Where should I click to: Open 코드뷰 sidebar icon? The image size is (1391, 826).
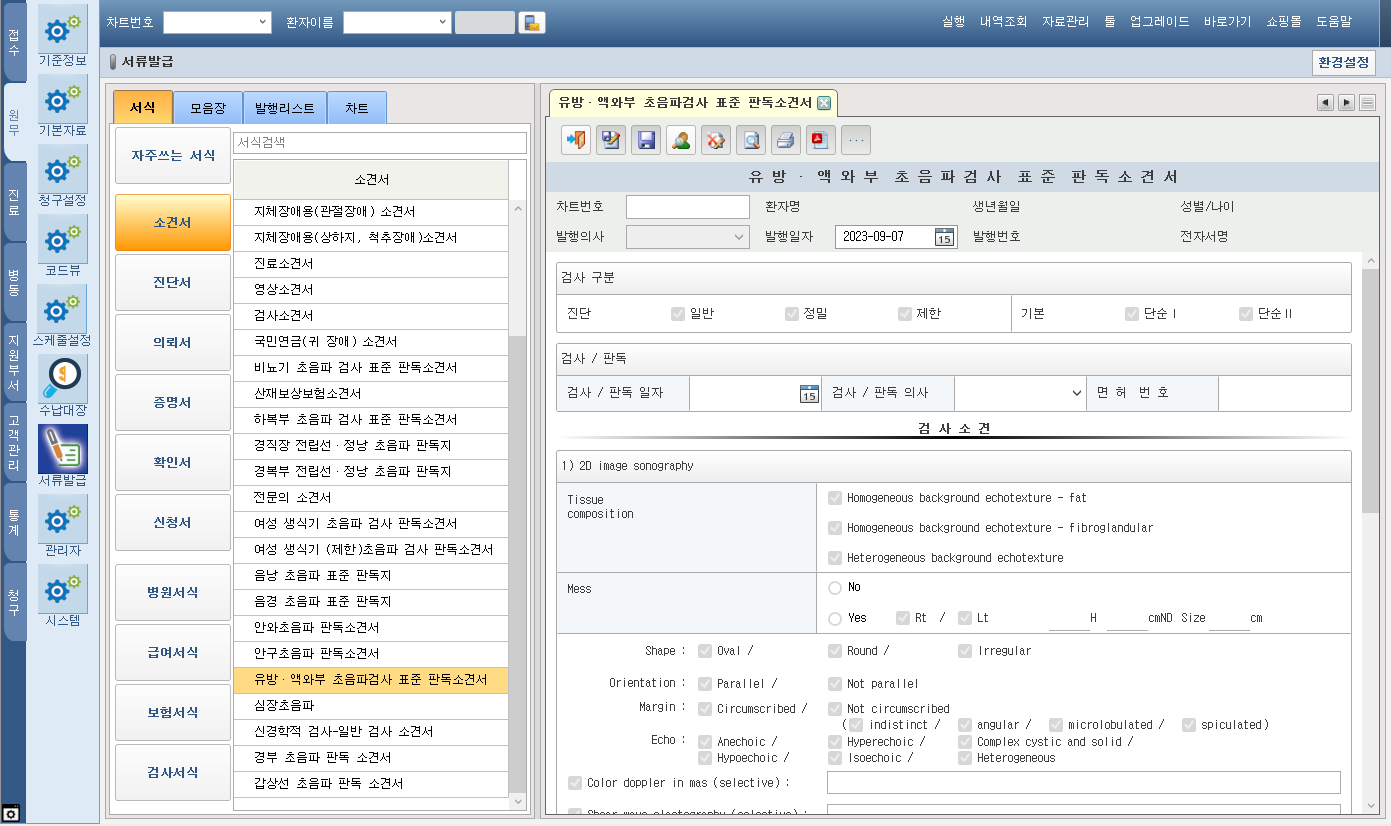[x=62, y=247]
